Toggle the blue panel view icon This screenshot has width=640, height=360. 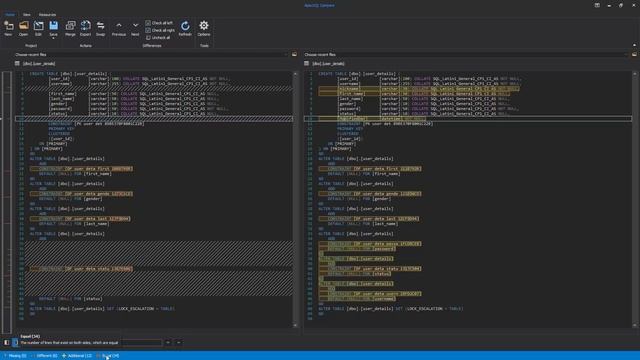click(15, 342)
